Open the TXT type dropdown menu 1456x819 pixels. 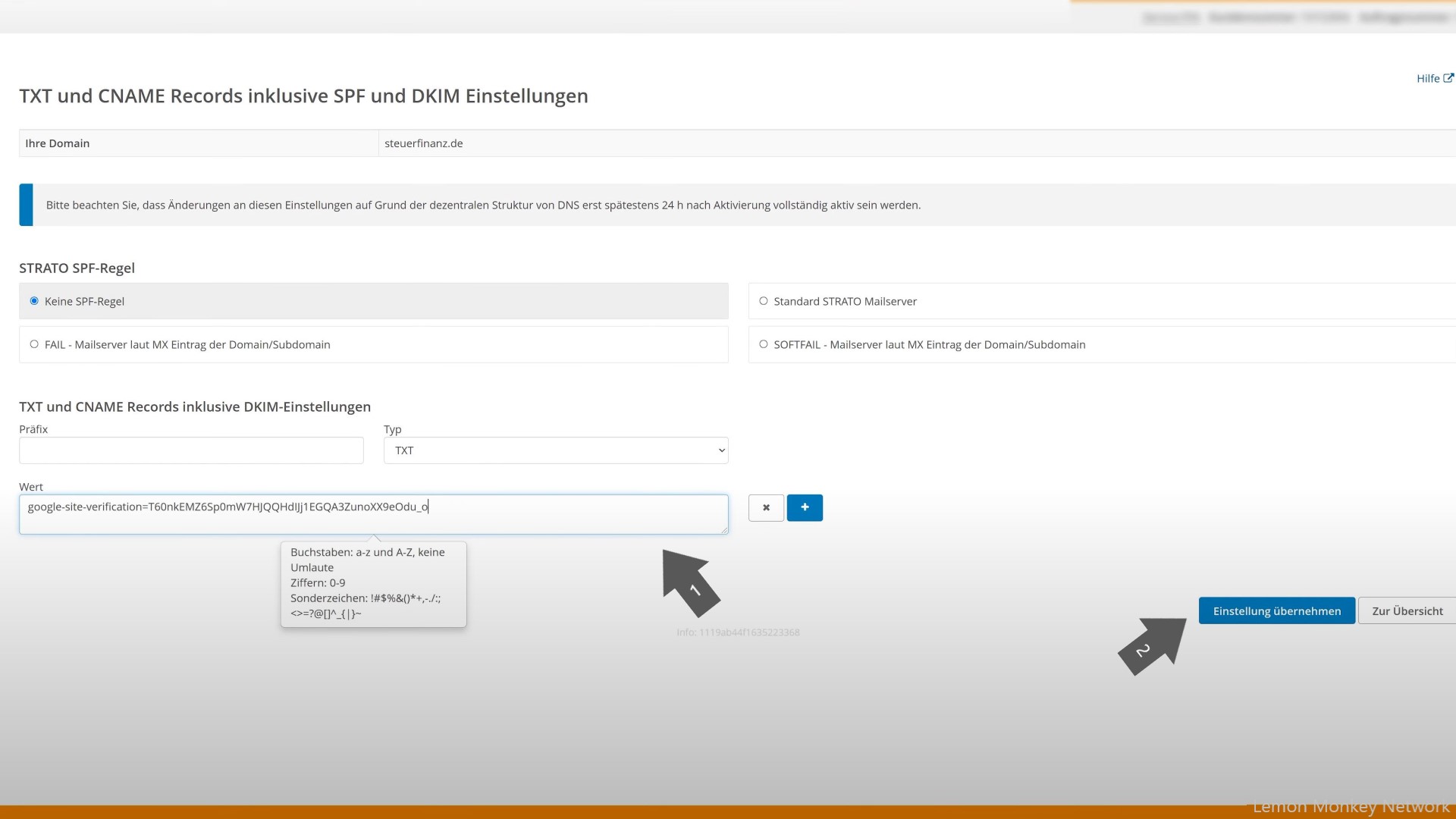[x=556, y=450]
